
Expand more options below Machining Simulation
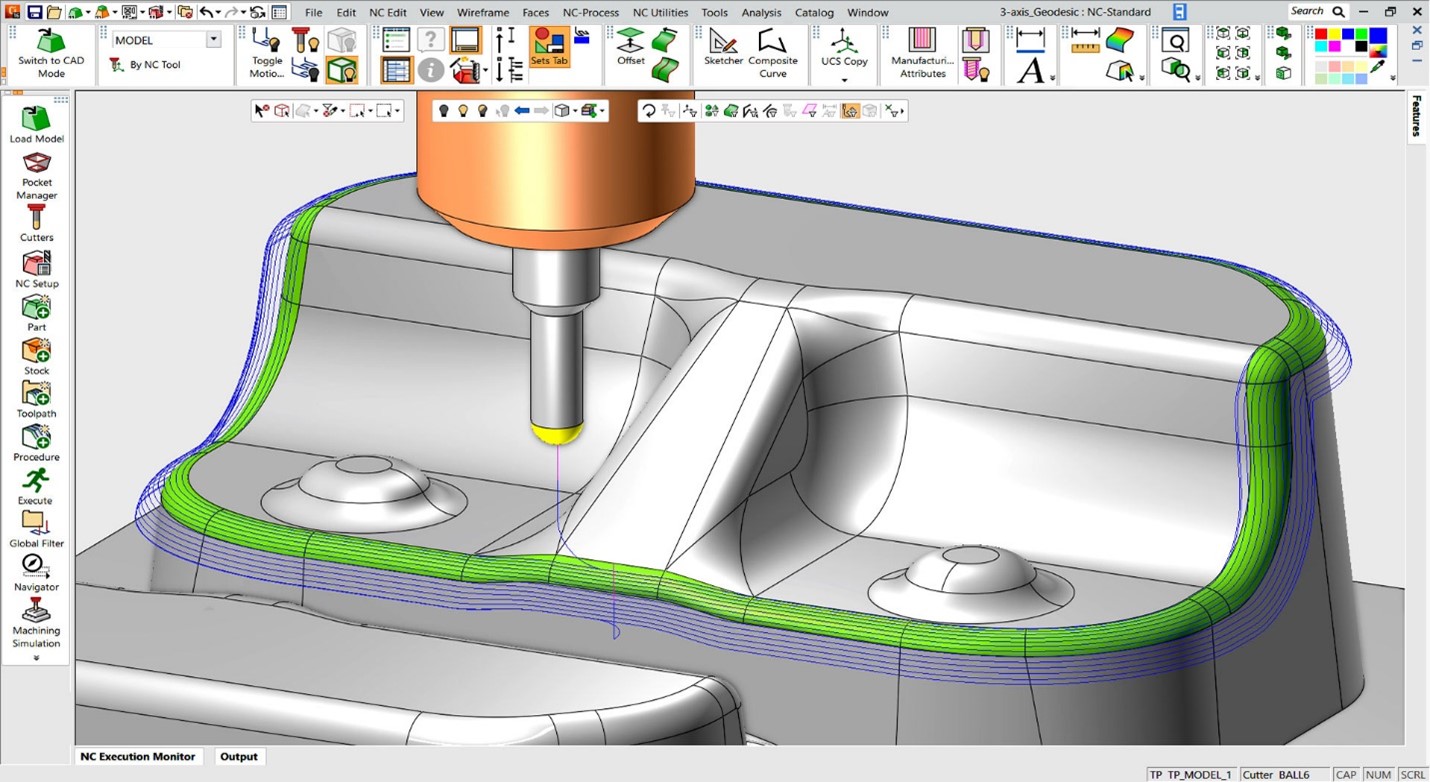tap(37, 658)
